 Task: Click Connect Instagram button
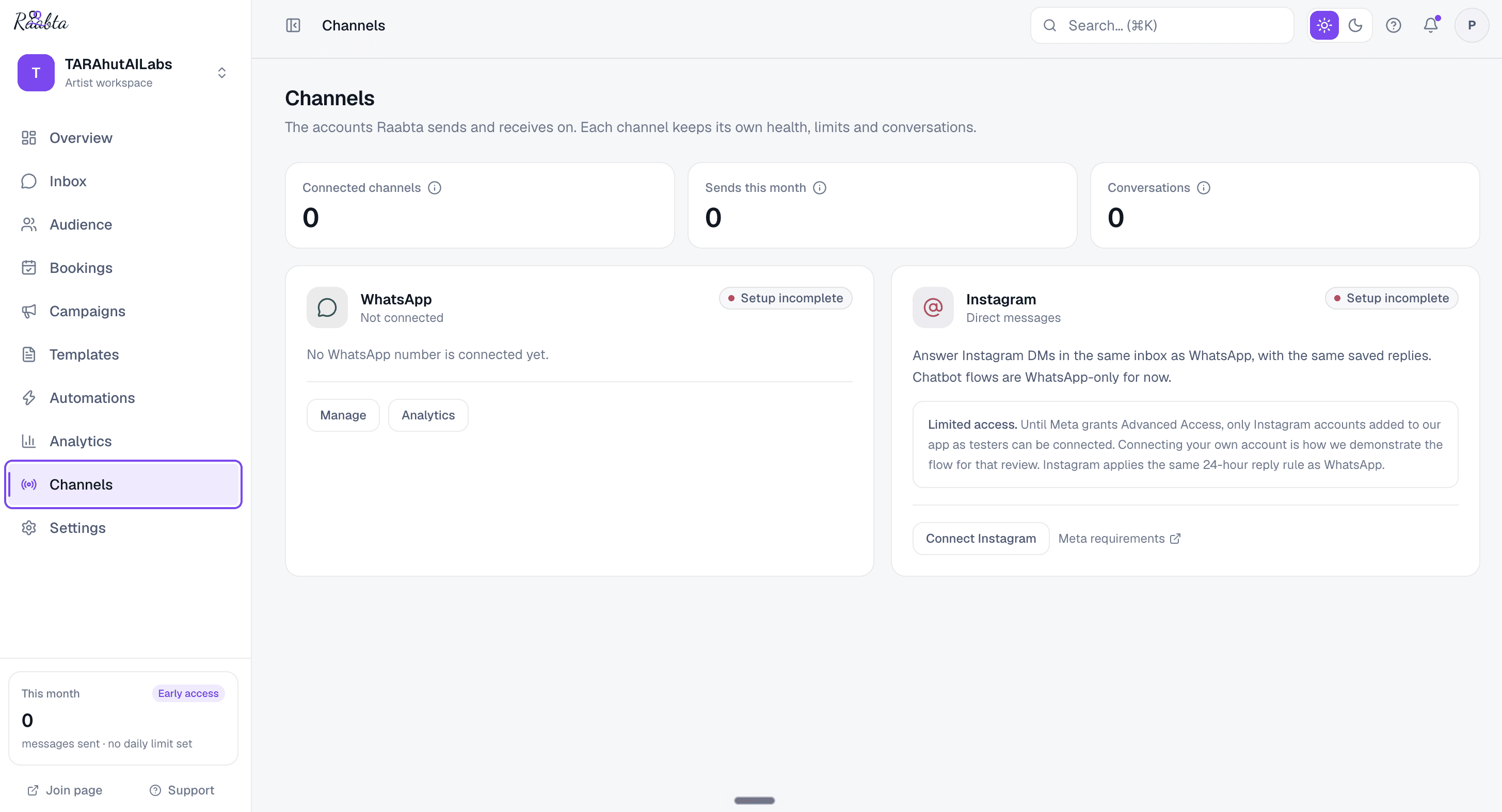point(981,539)
